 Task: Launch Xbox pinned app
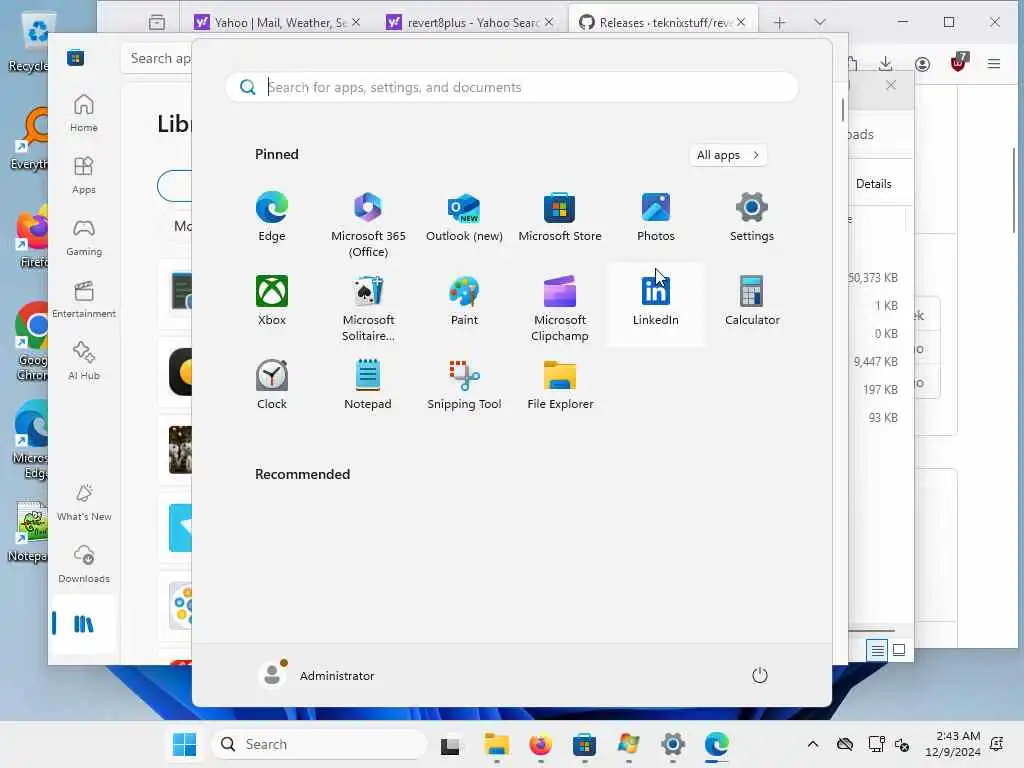272,301
